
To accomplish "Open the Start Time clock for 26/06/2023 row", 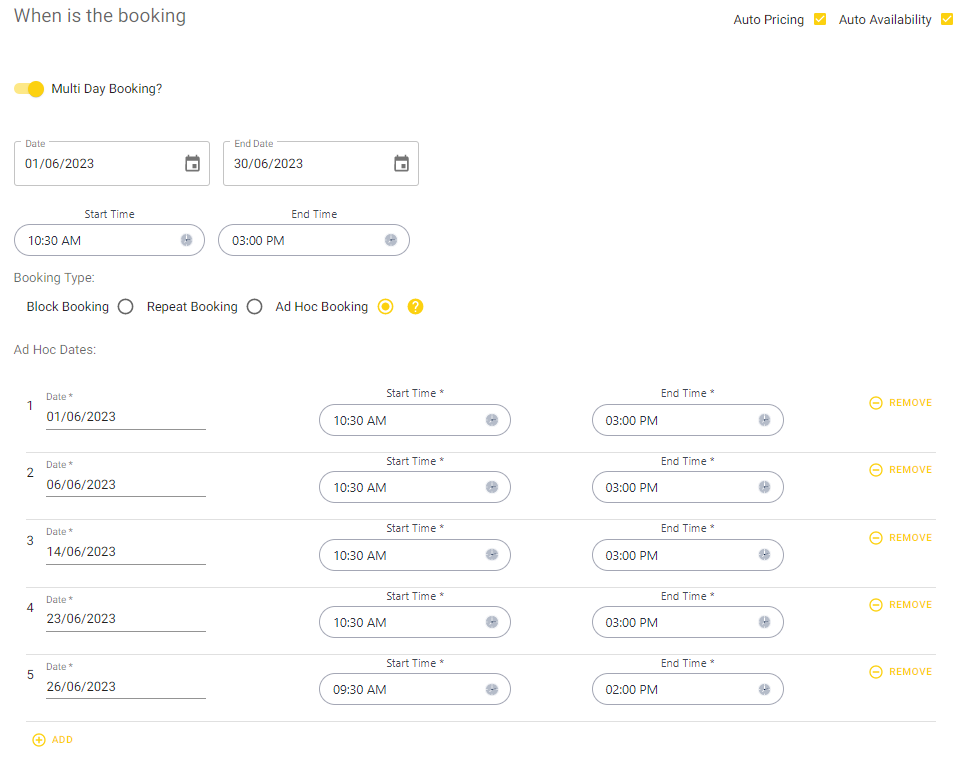I will [492, 689].
